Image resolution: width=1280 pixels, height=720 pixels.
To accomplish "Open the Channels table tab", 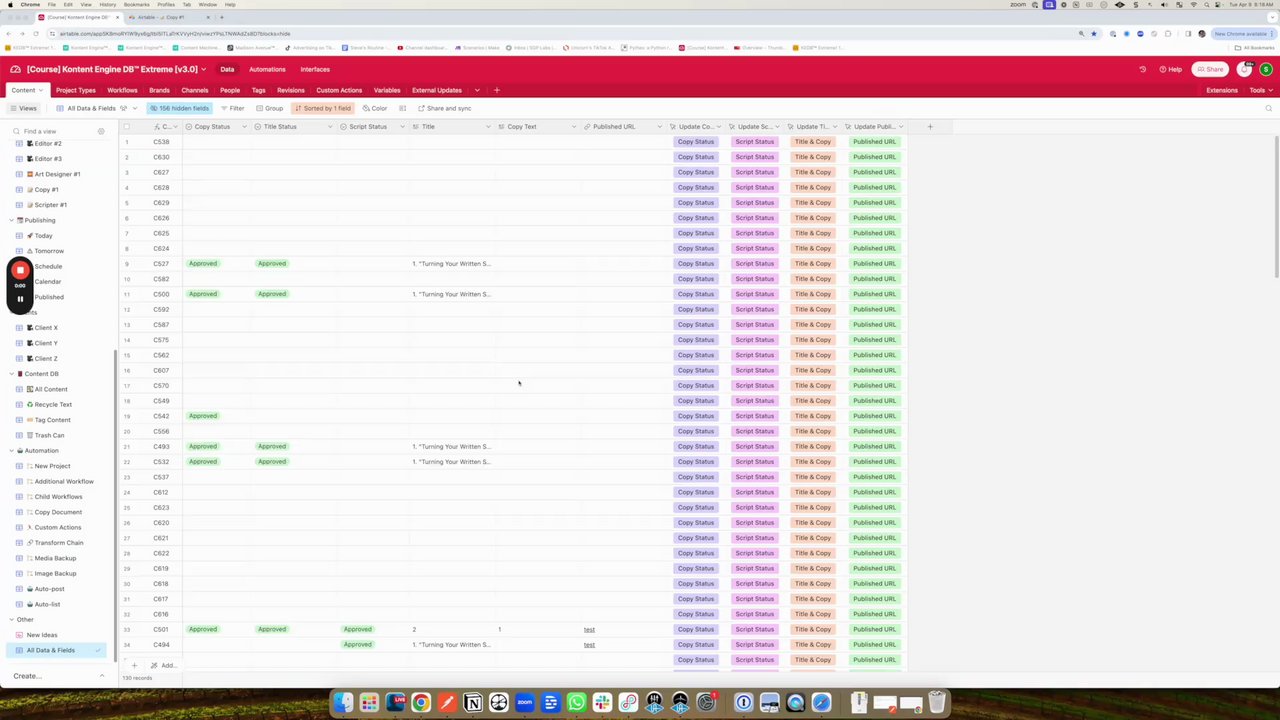I will (195, 90).
